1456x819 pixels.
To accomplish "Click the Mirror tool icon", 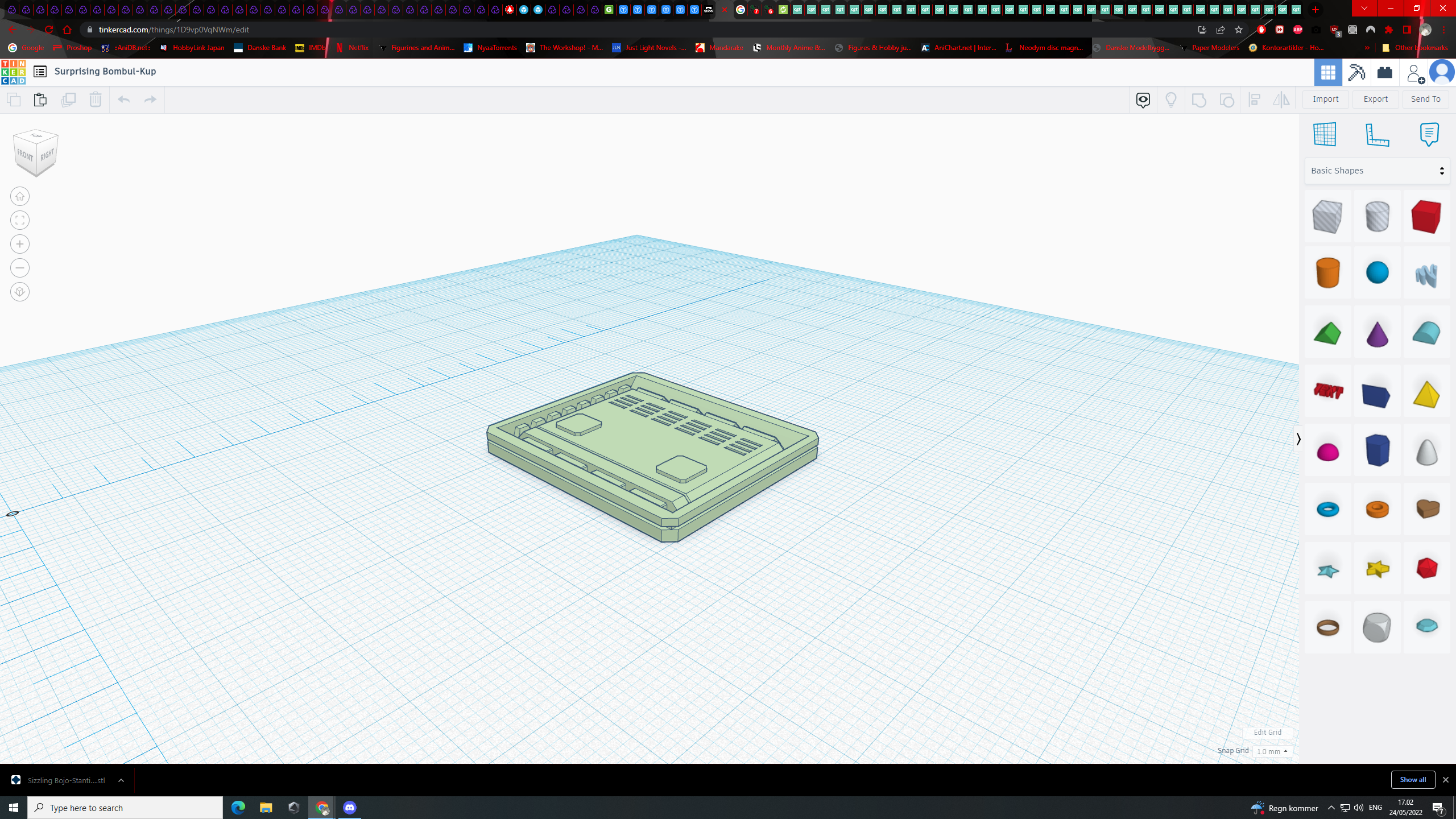I will [1281, 100].
